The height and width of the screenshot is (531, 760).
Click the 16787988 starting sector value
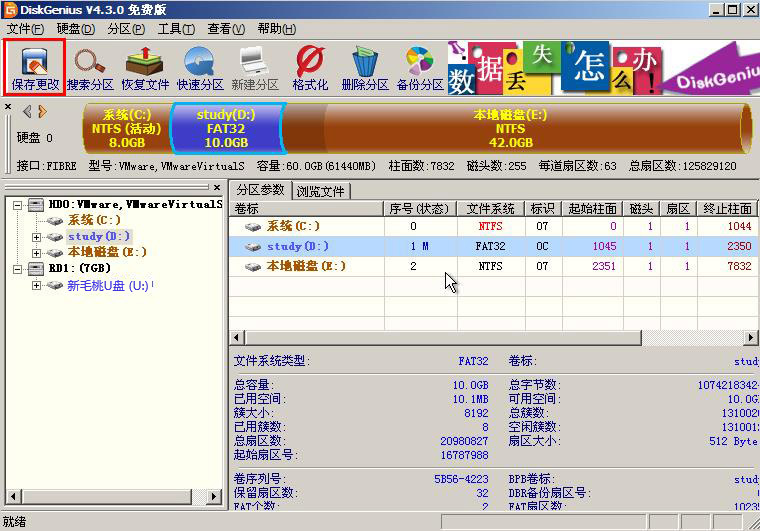pos(464,455)
